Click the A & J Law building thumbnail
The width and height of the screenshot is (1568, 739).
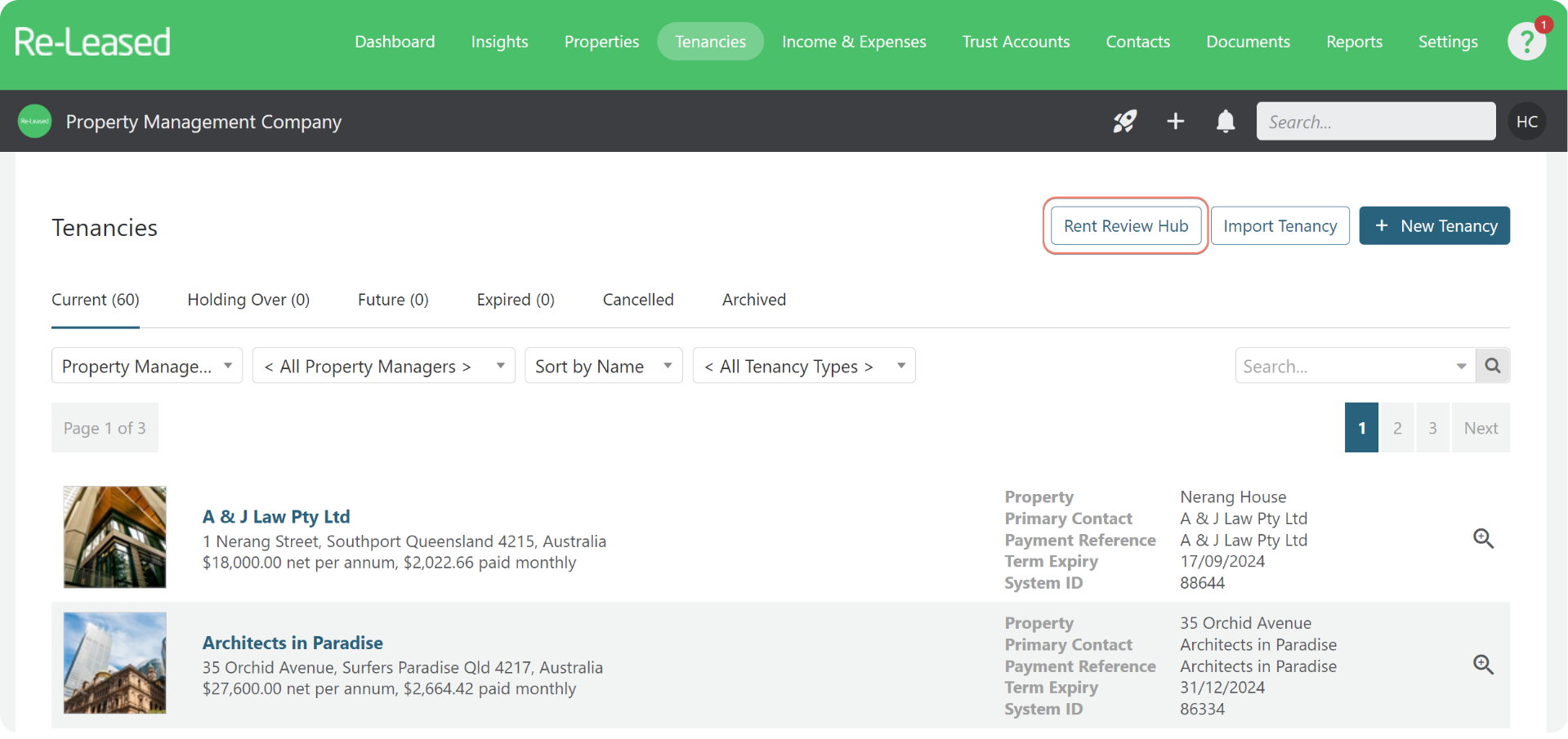coord(115,537)
